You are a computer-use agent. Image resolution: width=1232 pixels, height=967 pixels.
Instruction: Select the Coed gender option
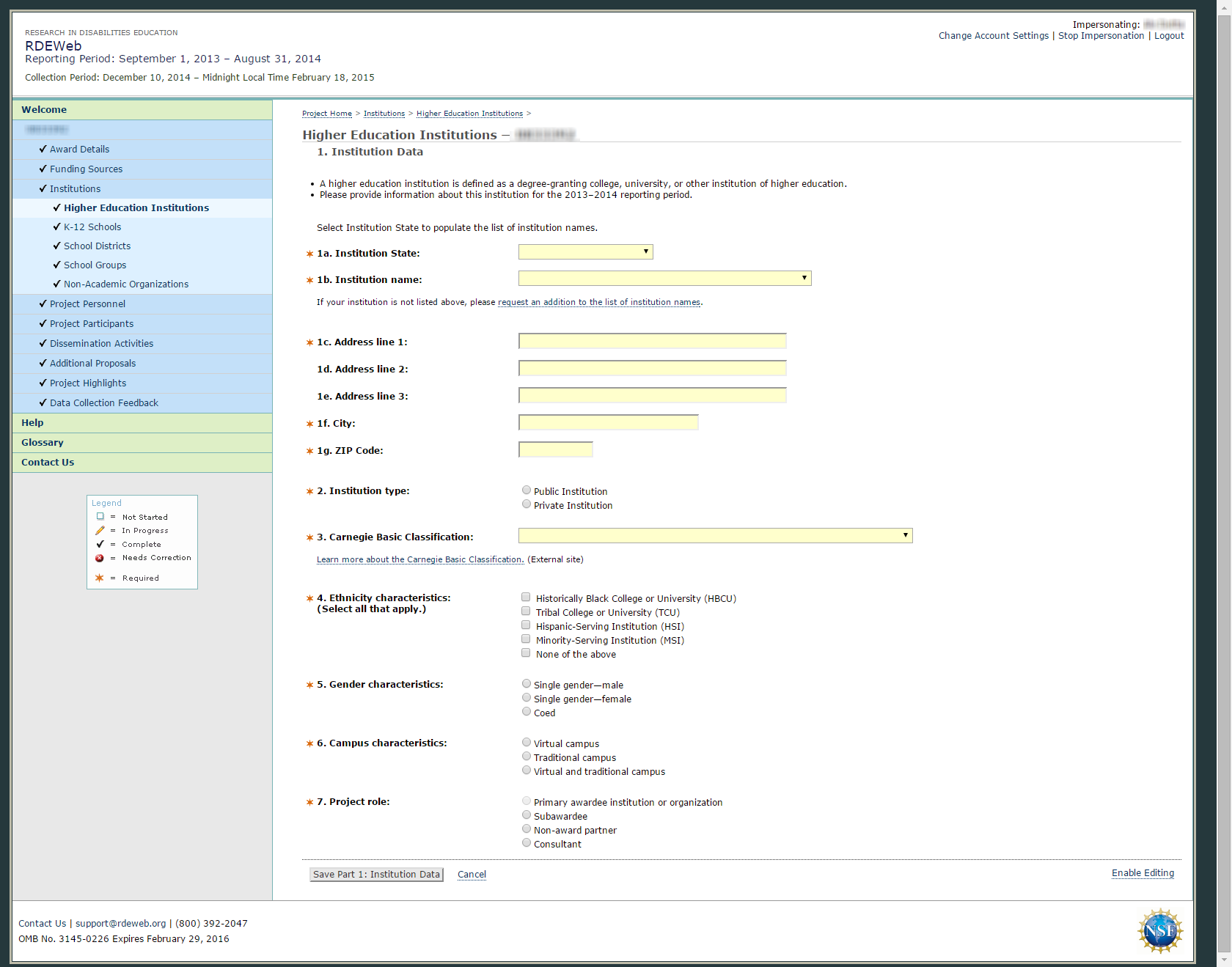pyautogui.click(x=527, y=712)
